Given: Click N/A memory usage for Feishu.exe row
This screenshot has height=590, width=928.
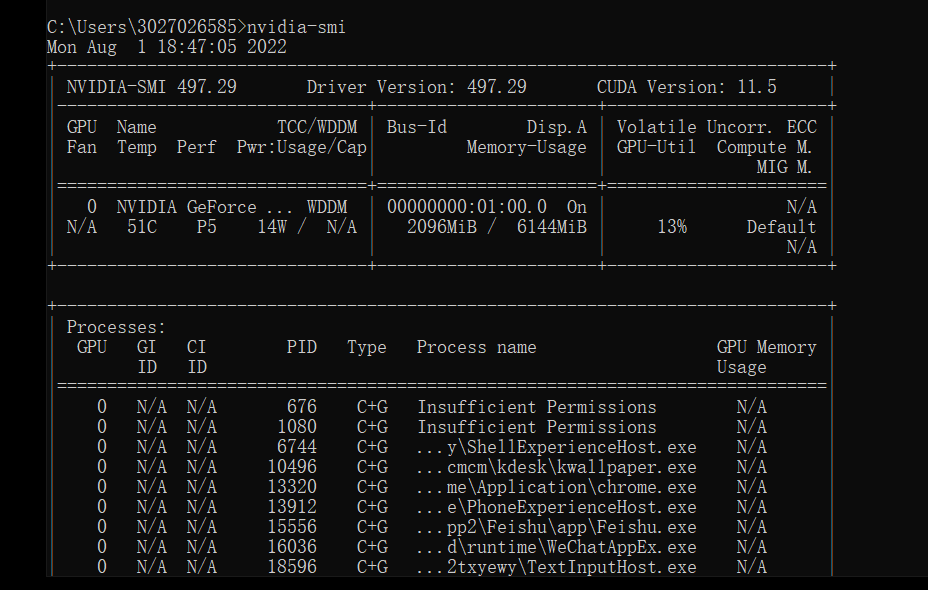Looking at the screenshot, I should (x=752, y=527).
